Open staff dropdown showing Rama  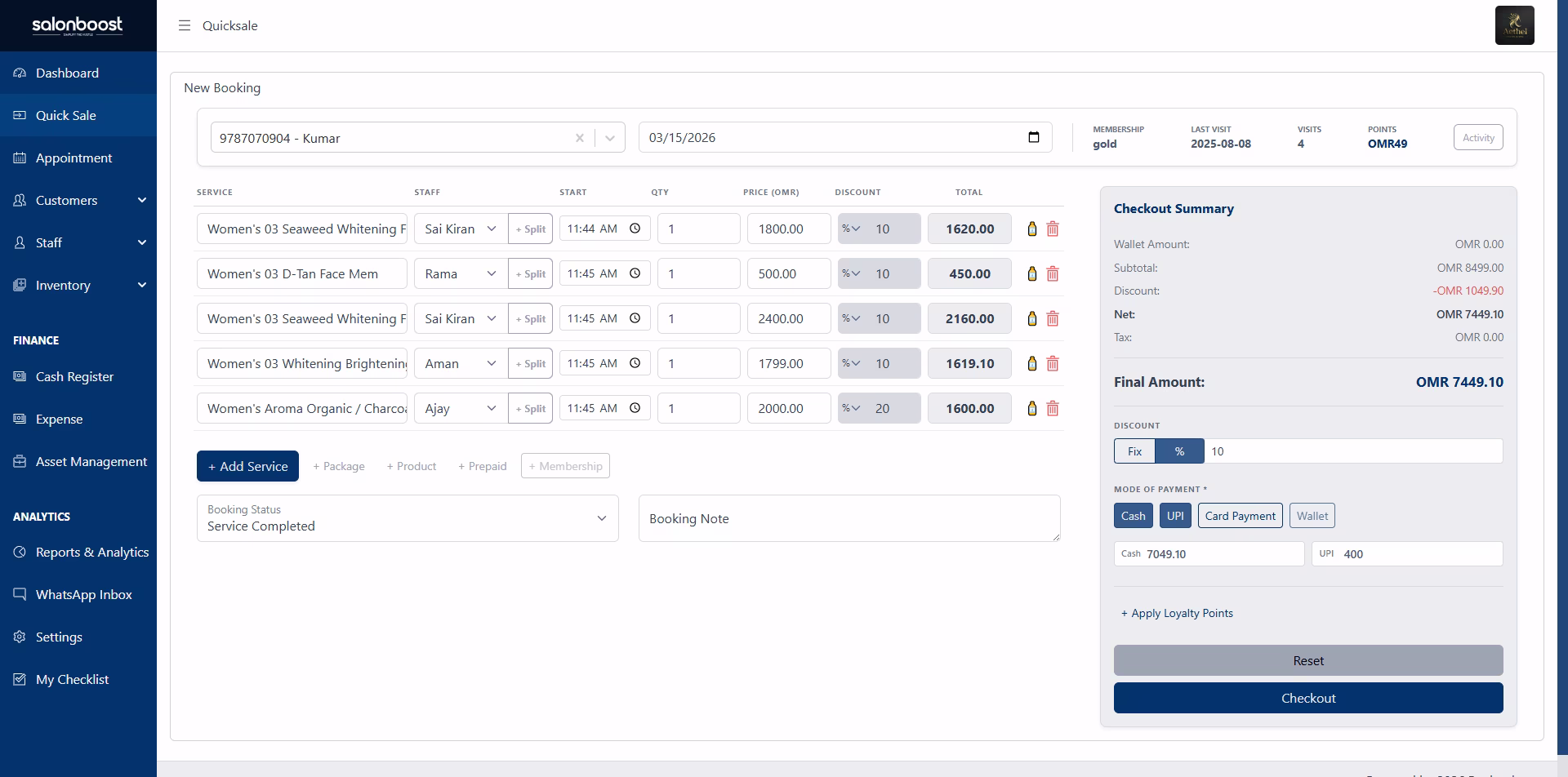[461, 273]
